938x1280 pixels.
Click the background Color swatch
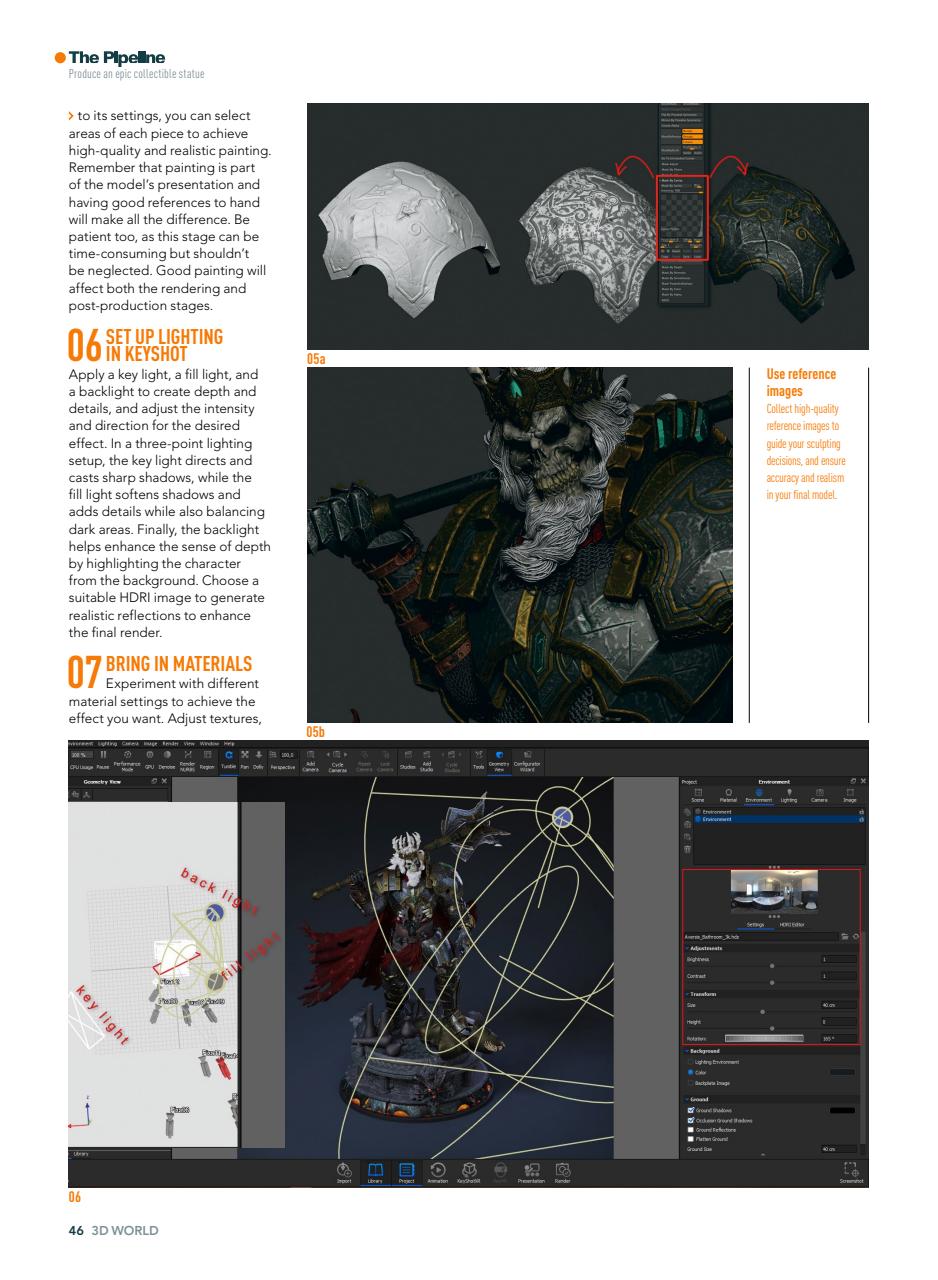coord(842,1072)
